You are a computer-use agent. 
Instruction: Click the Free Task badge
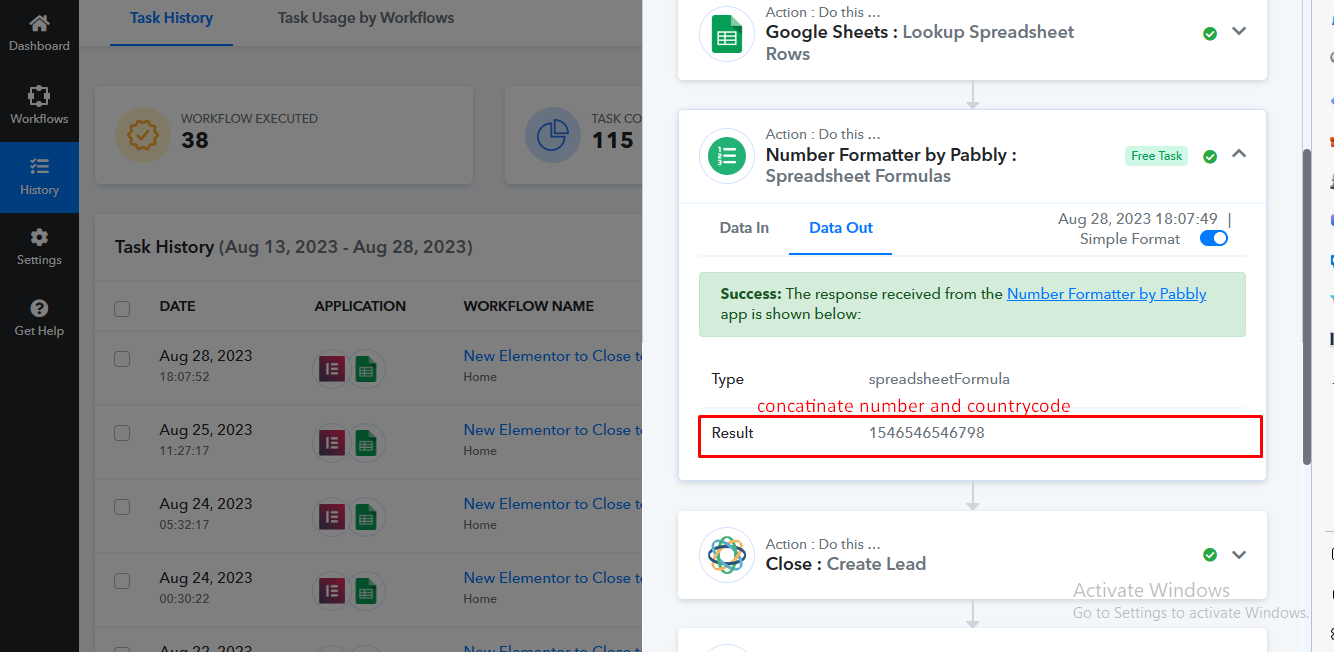[1156, 156]
